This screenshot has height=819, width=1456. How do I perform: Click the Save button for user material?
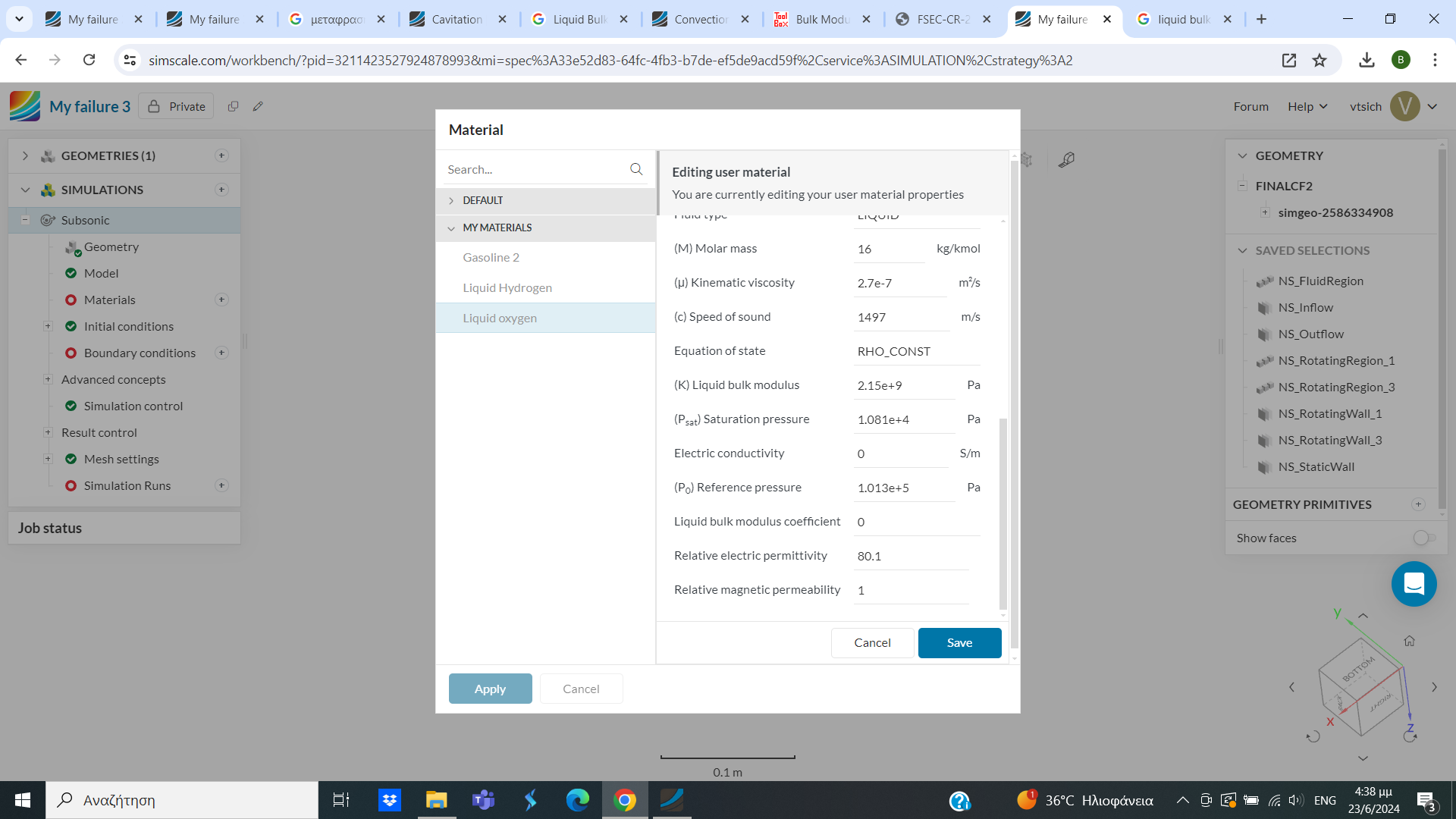point(959,642)
